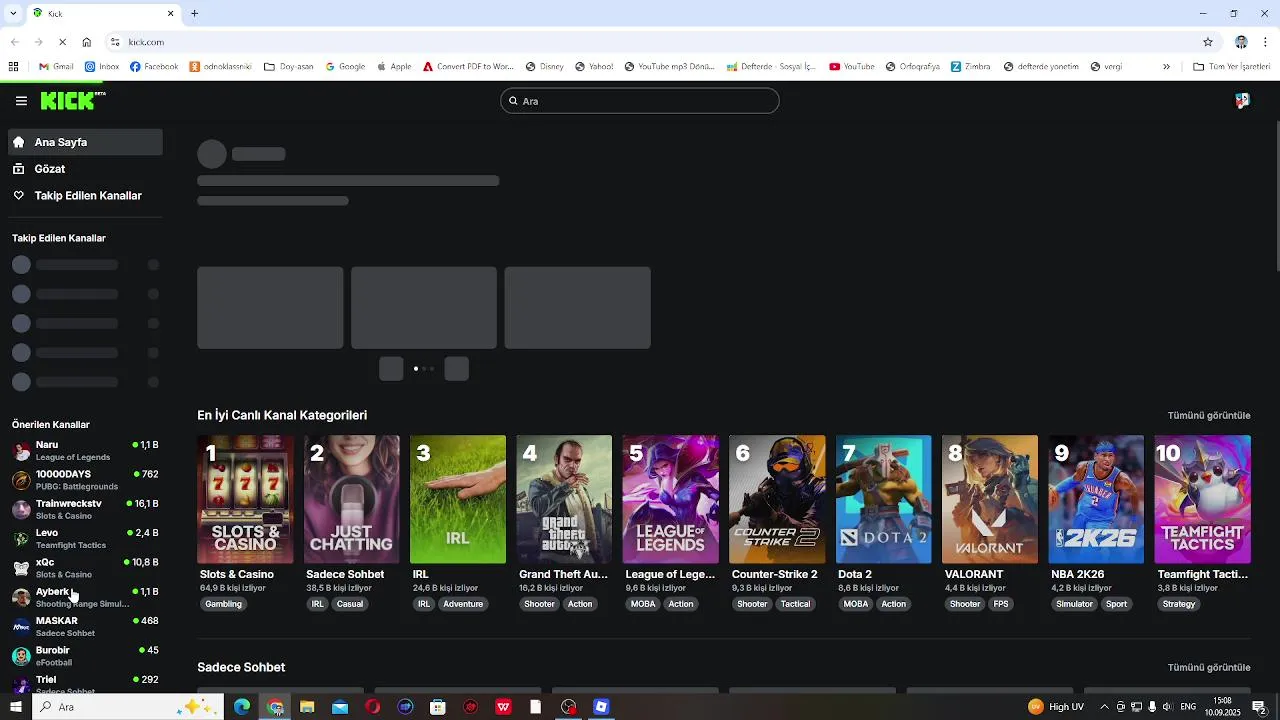Click the KICK logo
This screenshot has height=720, width=1280.
72,100
